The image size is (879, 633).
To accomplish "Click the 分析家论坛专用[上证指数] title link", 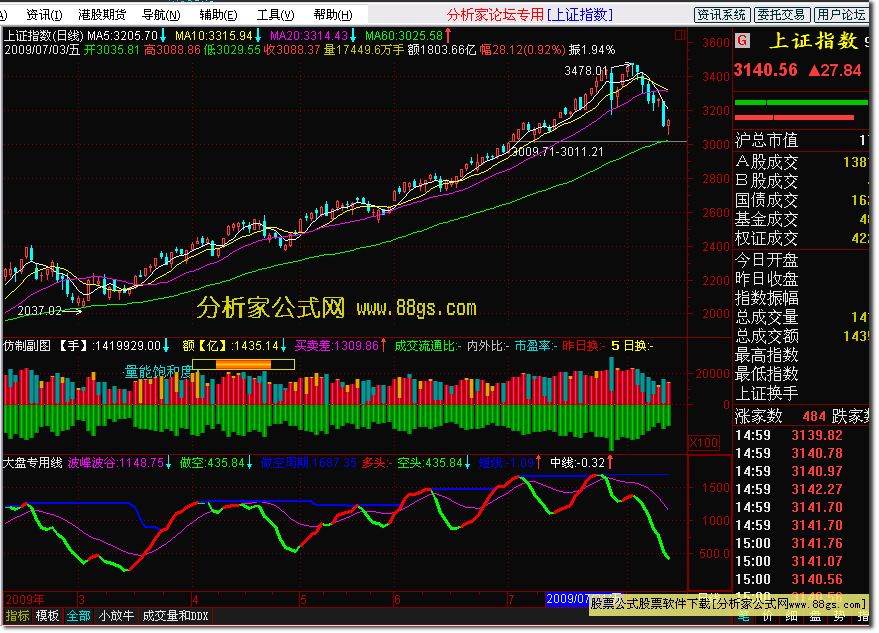I will click(530, 15).
